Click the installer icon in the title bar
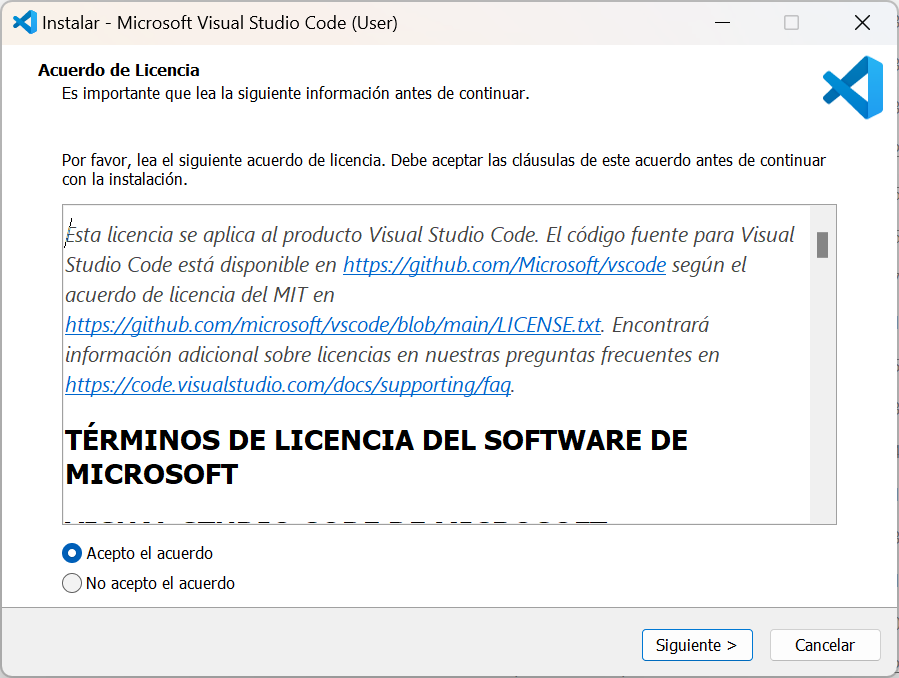Viewport: 899px width, 678px height. coord(22,22)
